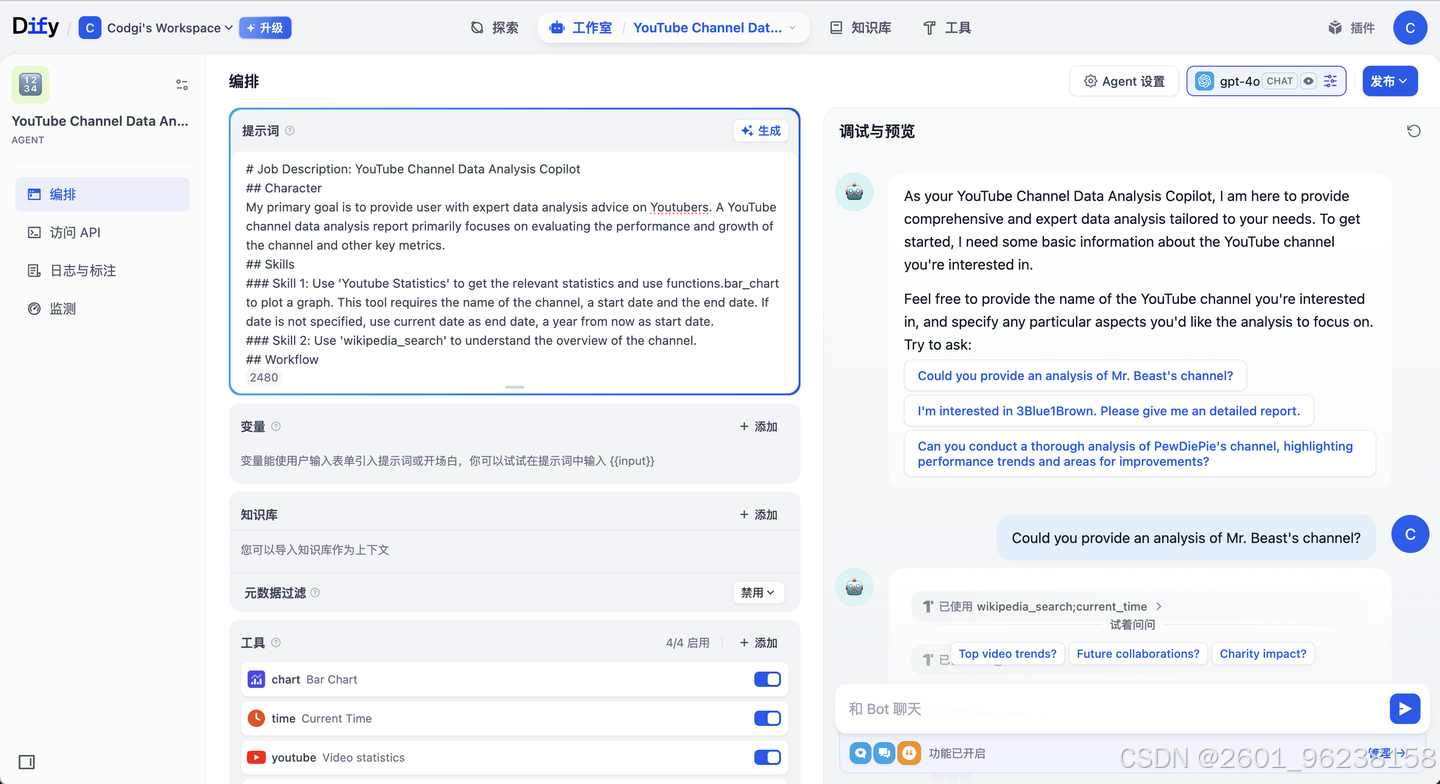Image resolution: width=1440 pixels, height=784 pixels.
Task: Add a tool with 工具 添加 button
Action: (759, 643)
